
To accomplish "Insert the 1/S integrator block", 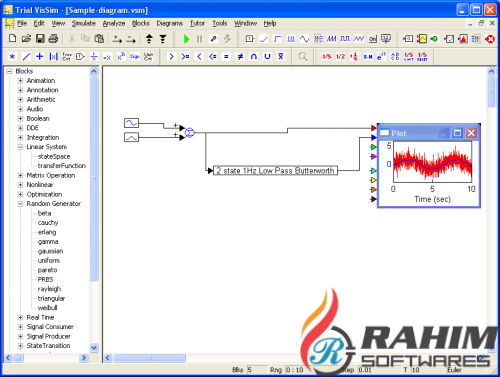I will click(327, 57).
